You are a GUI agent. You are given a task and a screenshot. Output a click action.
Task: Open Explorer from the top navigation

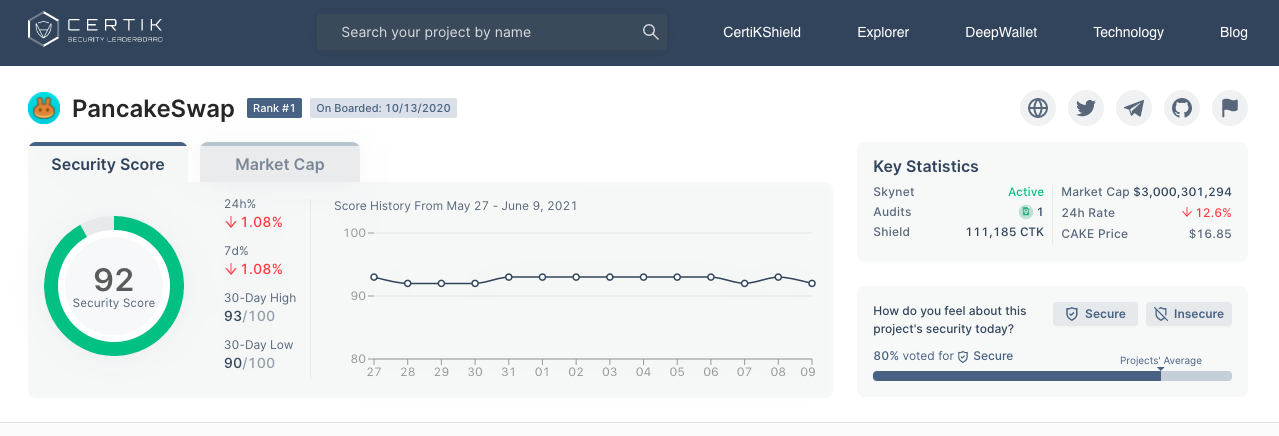click(883, 32)
